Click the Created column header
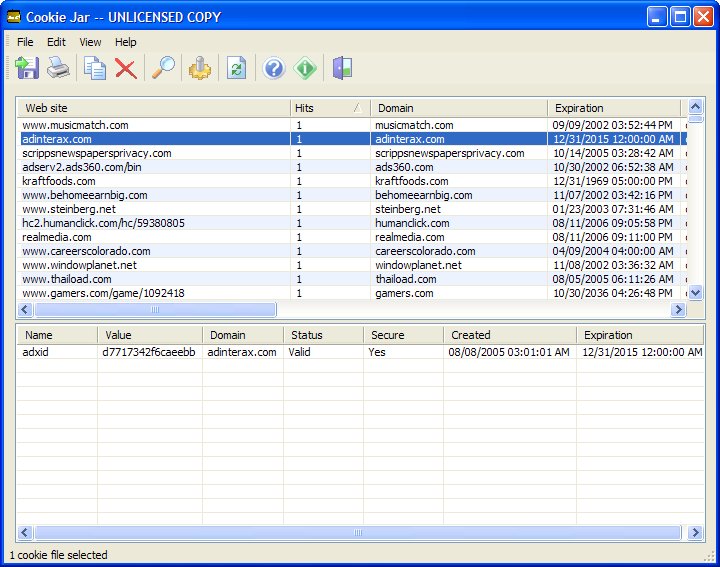The height and width of the screenshot is (567, 720). [x=510, y=335]
